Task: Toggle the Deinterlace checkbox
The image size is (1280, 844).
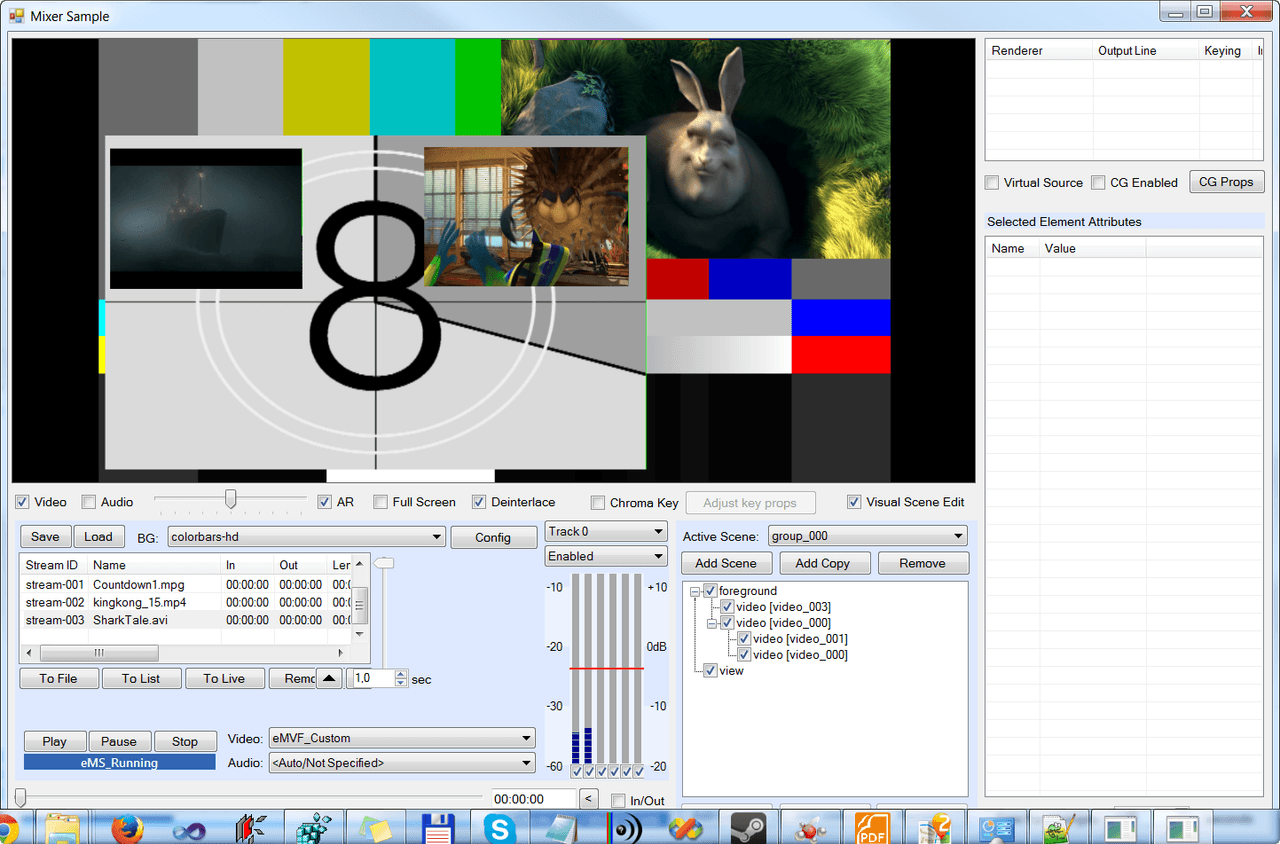Action: (479, 502)
